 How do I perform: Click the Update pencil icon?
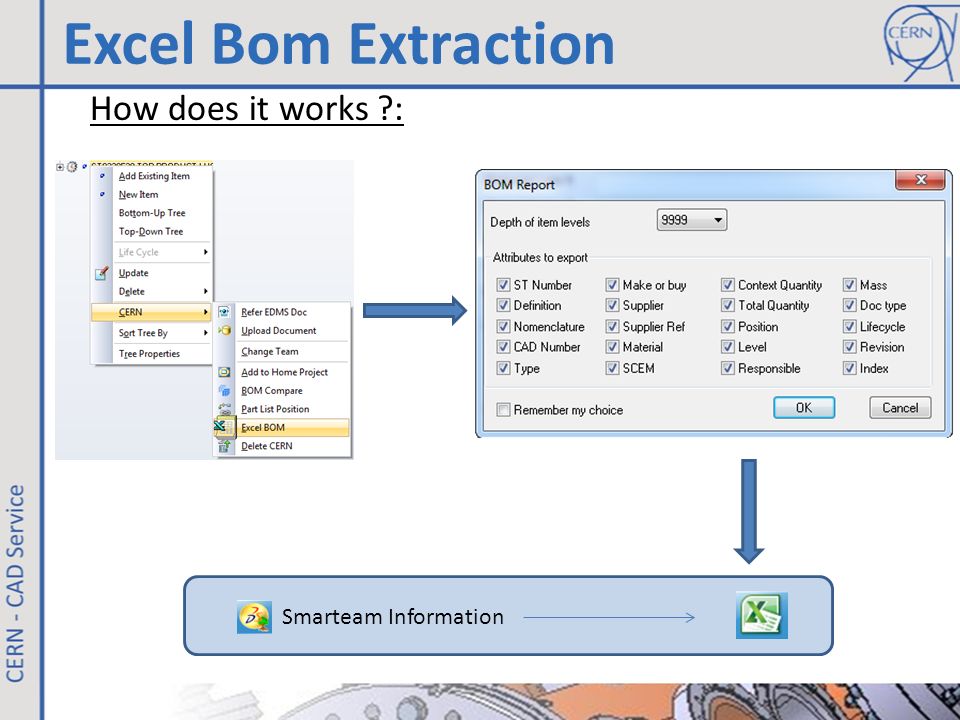pyautogui.click(x=102, y=273)
